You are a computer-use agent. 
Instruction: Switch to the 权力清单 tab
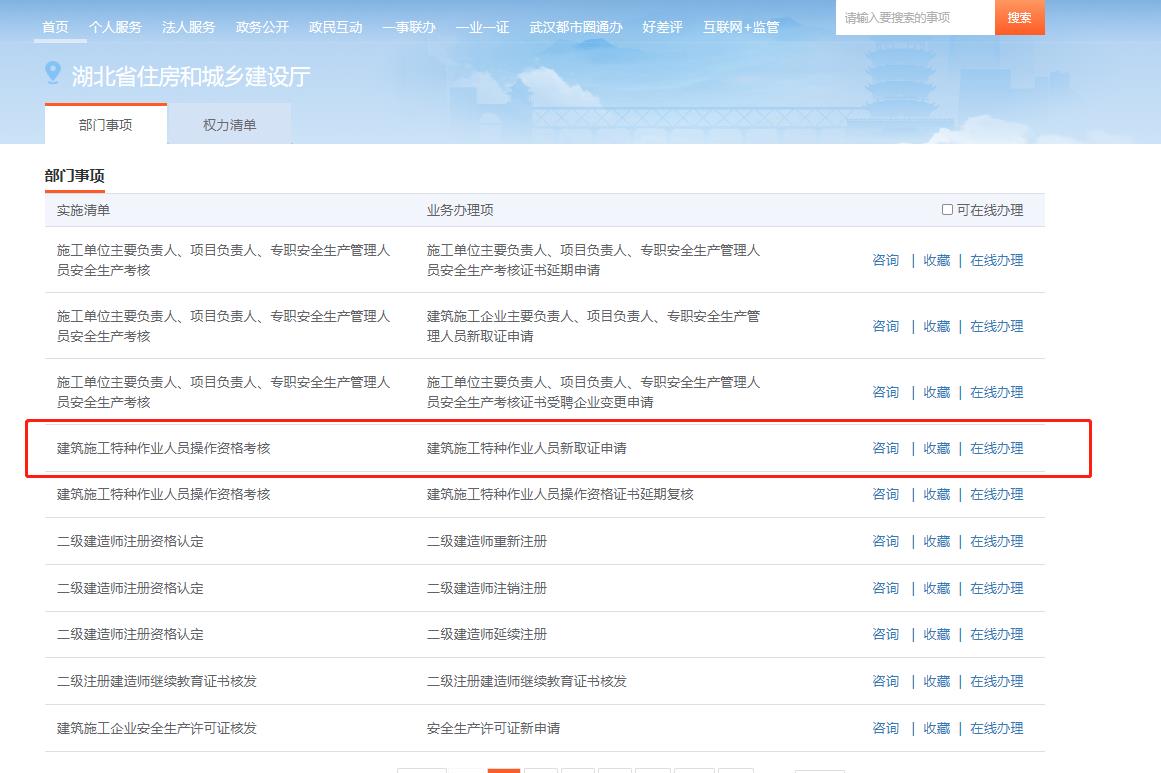pyautogui.click(x=230, y=124)
